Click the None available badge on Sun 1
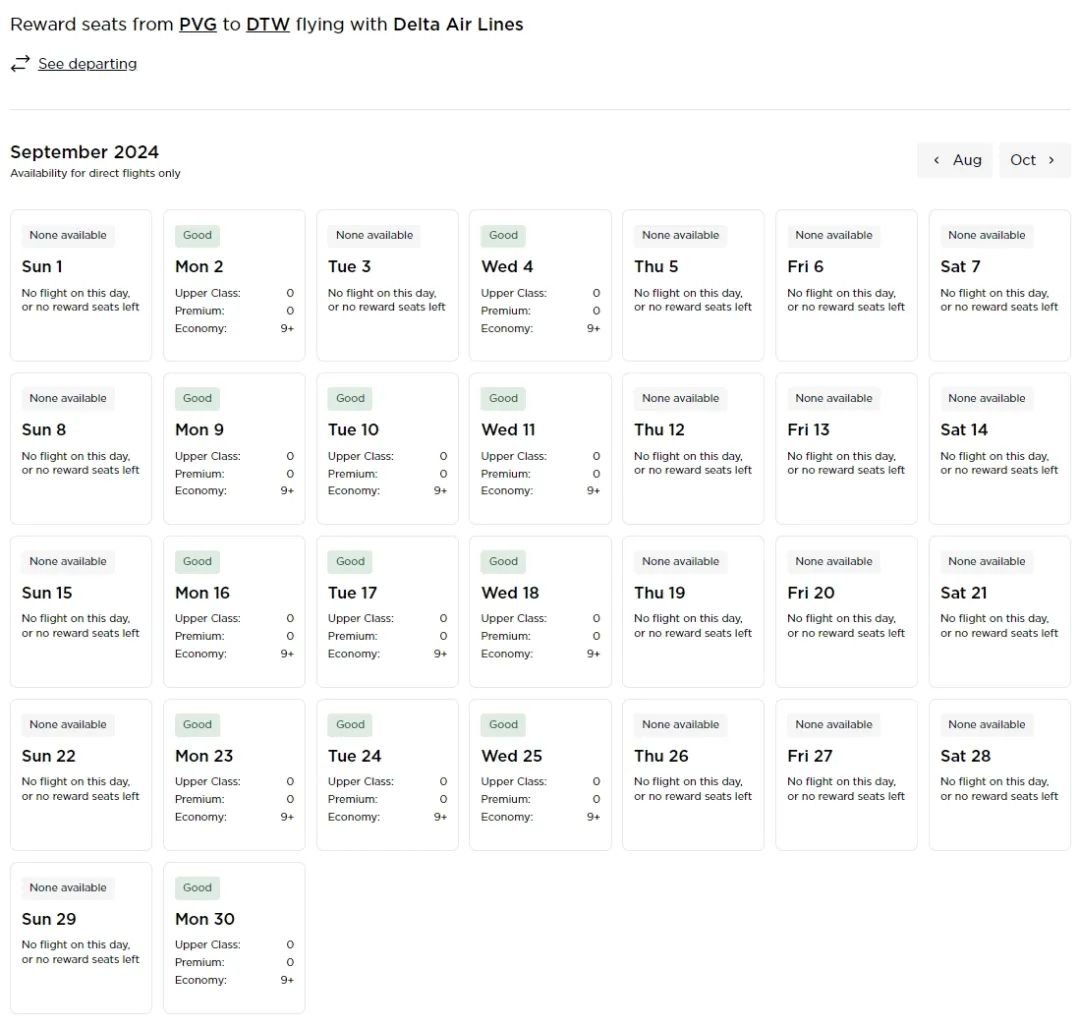The height and width of the screenshot is (1026, 1080). pos(68,236)
